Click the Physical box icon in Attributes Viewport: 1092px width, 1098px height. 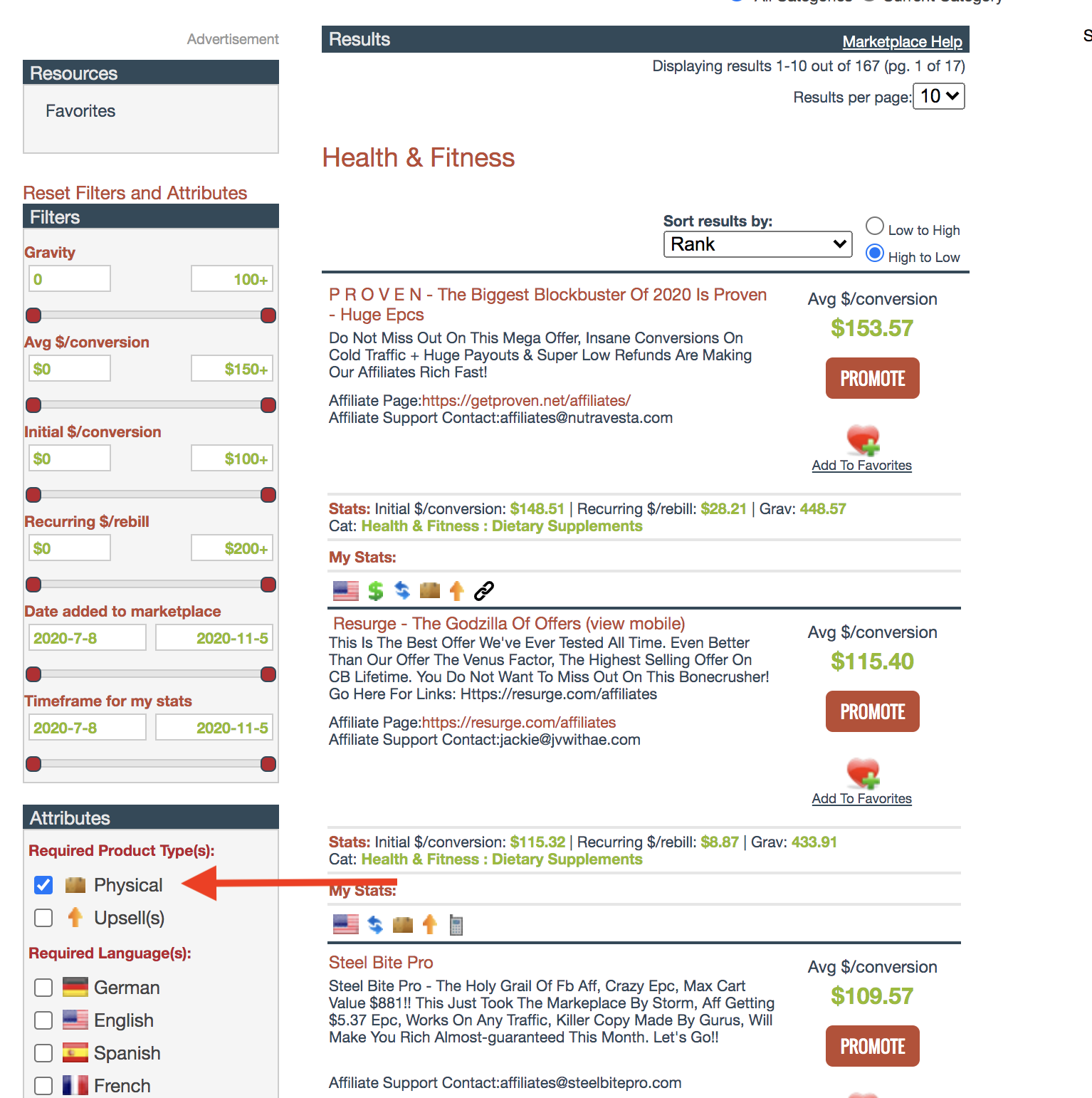coord(75,885)
